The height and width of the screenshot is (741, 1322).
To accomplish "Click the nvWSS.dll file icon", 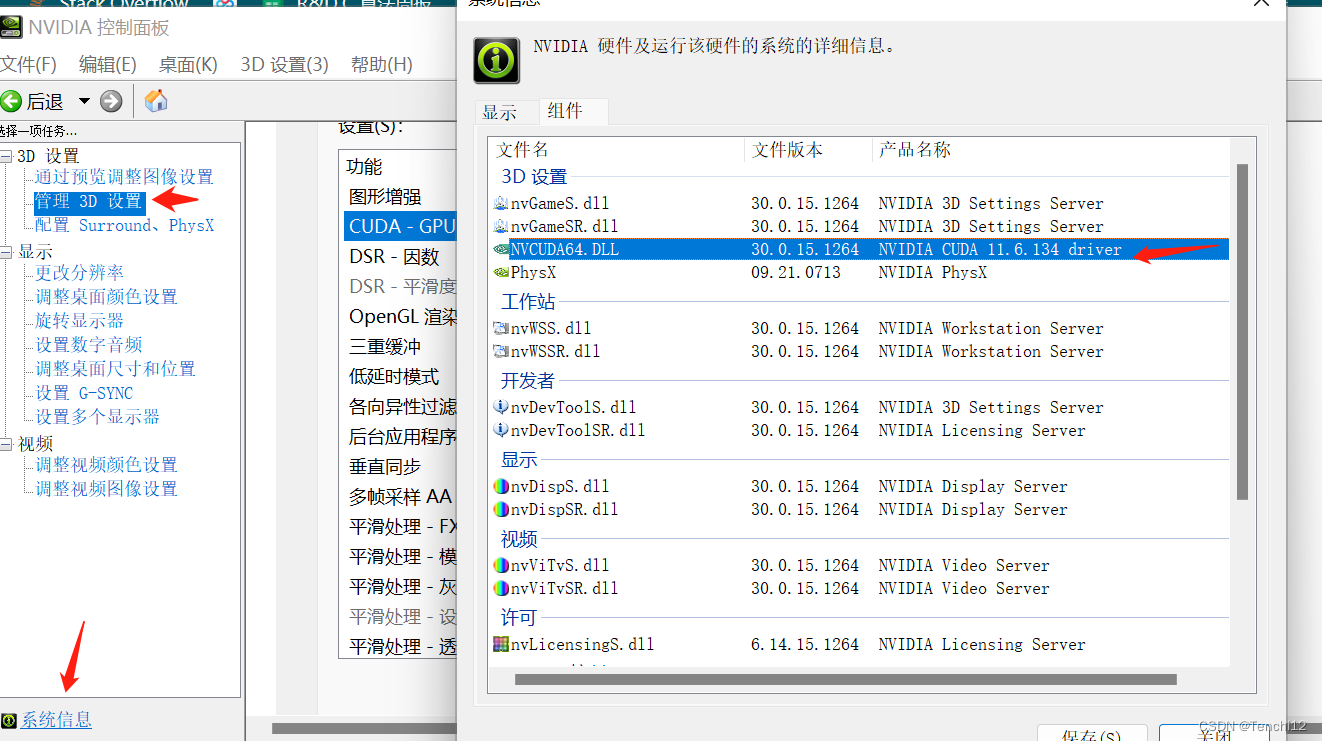I will pos(501,329).
